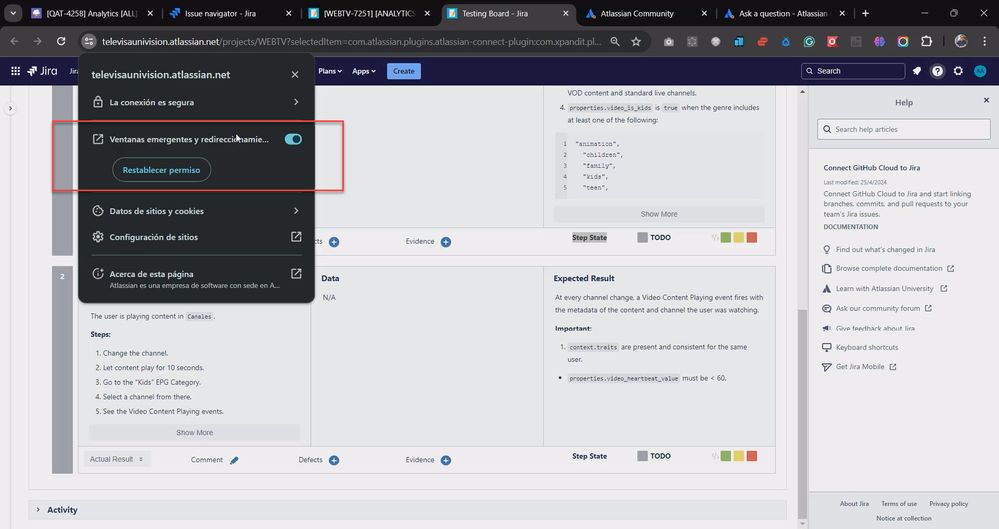
Task: Click the camera screenshot extension icon
Action: (x=668, y=41)
